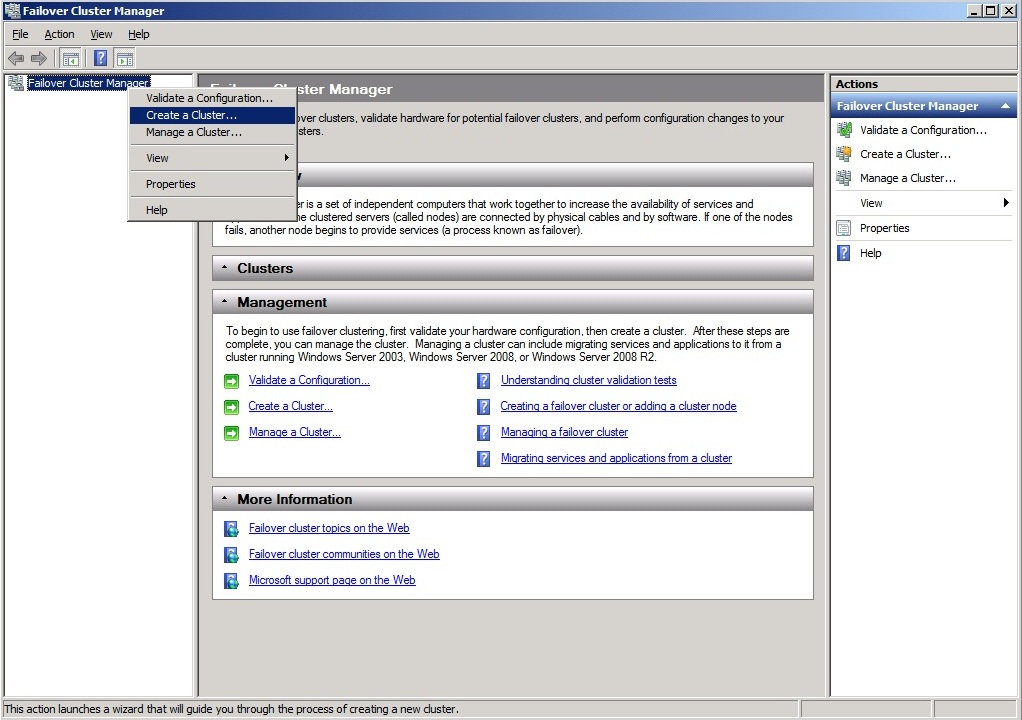Click Properties icon in Actions pane
Viewport: 1022px width, 720px height.
point(844,228)
